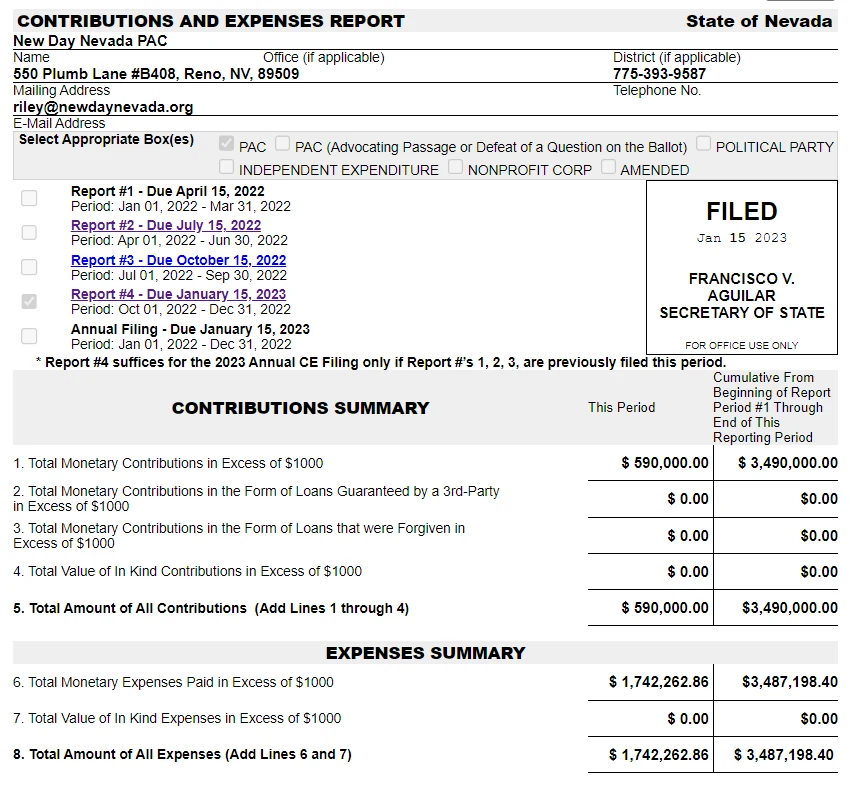Click Report #1 - Due April 15, 2022 text
Viewport: 850px width, 787px height.
coord(168,191)
